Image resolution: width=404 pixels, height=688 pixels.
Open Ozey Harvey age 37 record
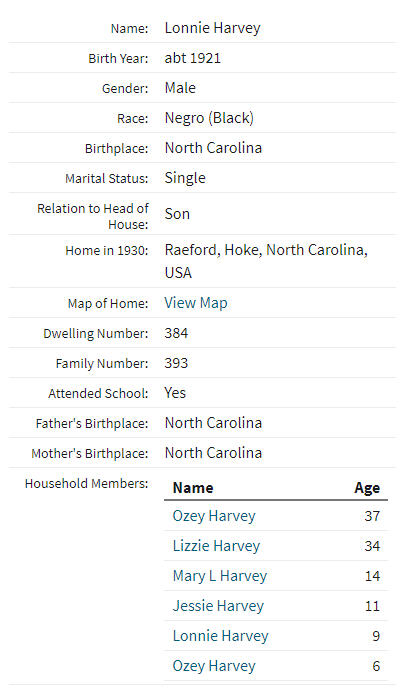(214, 516)
